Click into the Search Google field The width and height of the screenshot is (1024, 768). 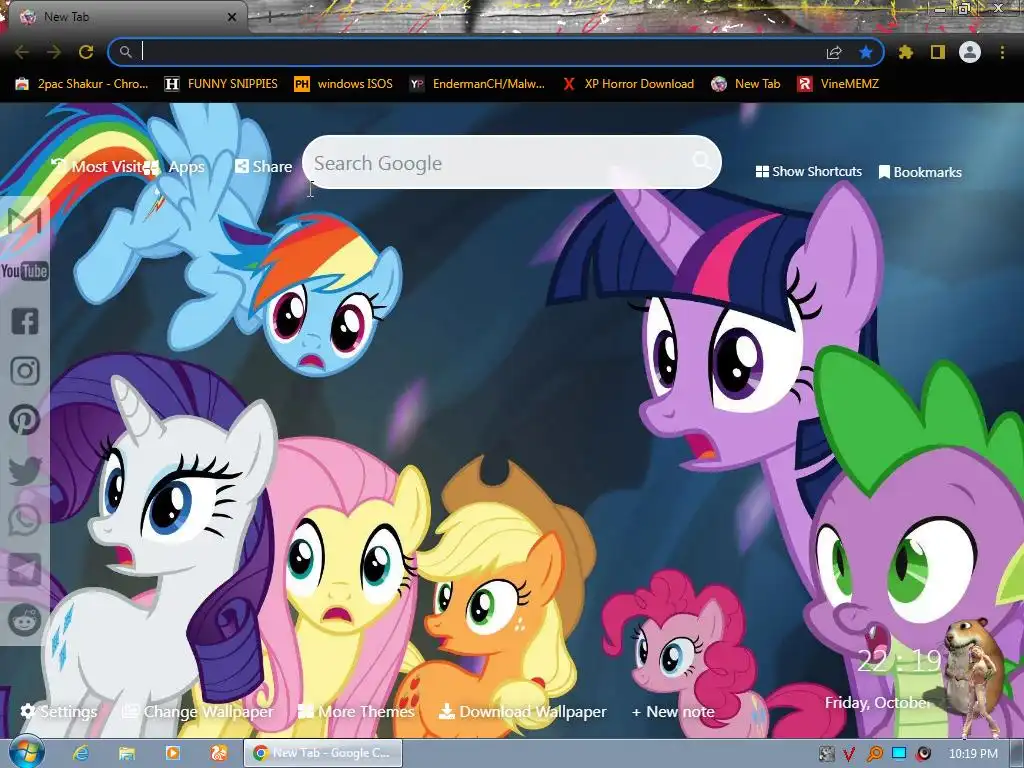[x=511, y=162]
